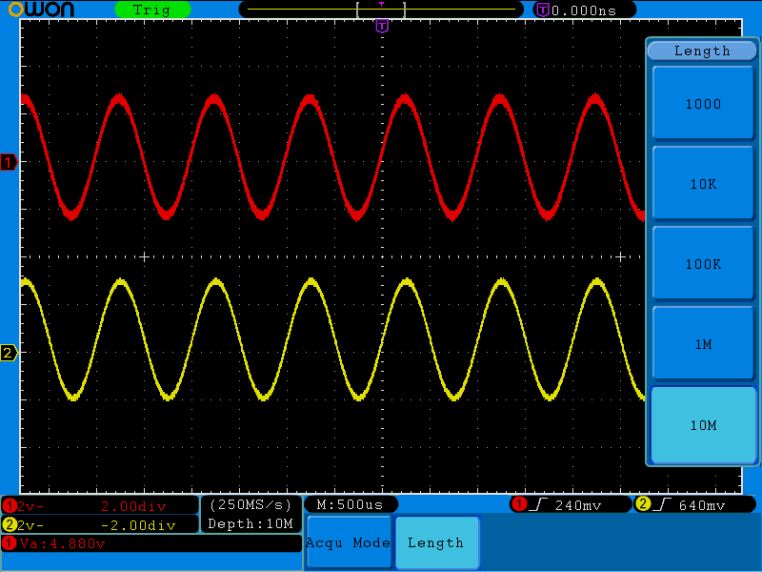Choose the 1M record length
The width and height of the screenshot is (762, 572).
click(x=703, y=344)
